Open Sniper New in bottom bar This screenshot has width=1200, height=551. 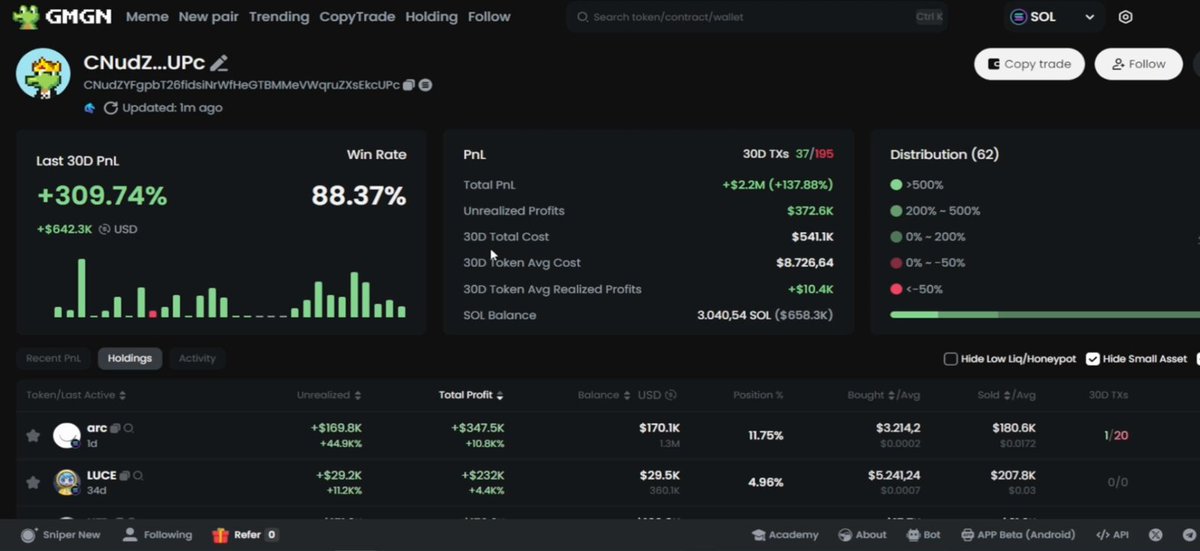61,535
